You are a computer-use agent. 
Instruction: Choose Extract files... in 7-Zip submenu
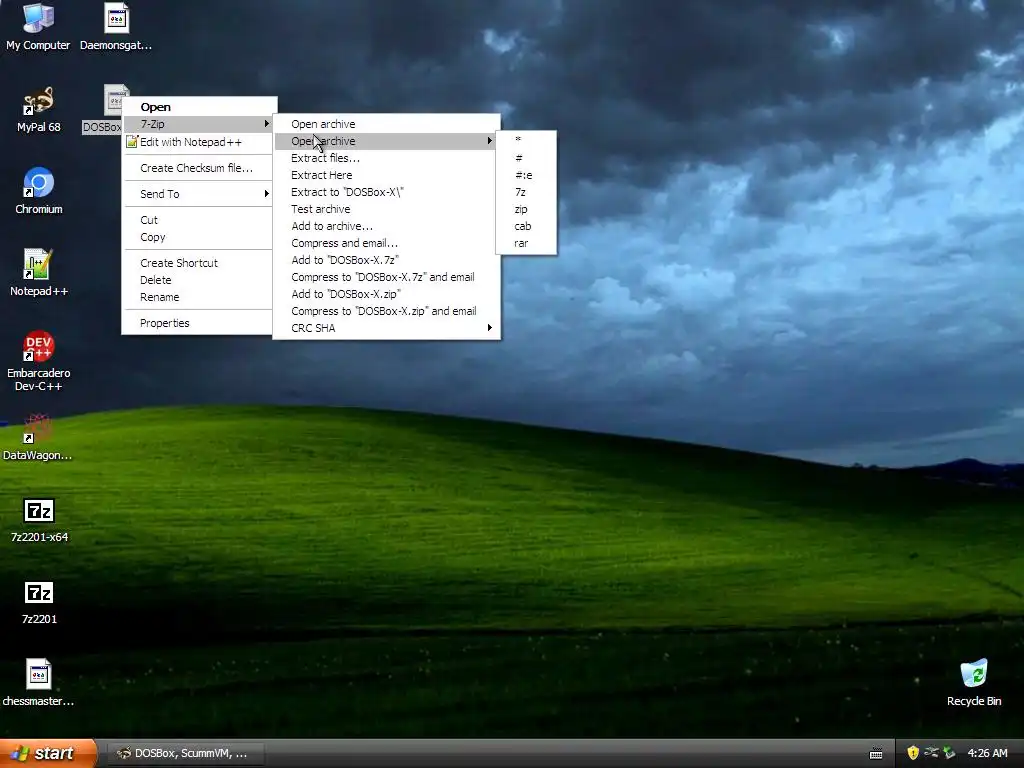[387, 158]
